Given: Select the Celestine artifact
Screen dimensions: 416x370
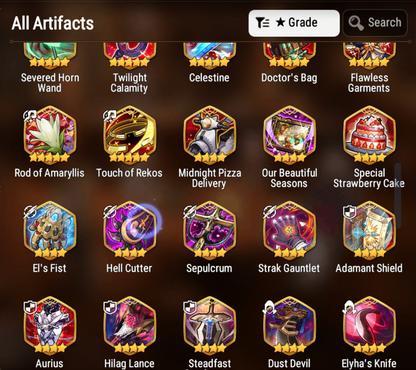Looking at the screenshot, I should point(209,56).
